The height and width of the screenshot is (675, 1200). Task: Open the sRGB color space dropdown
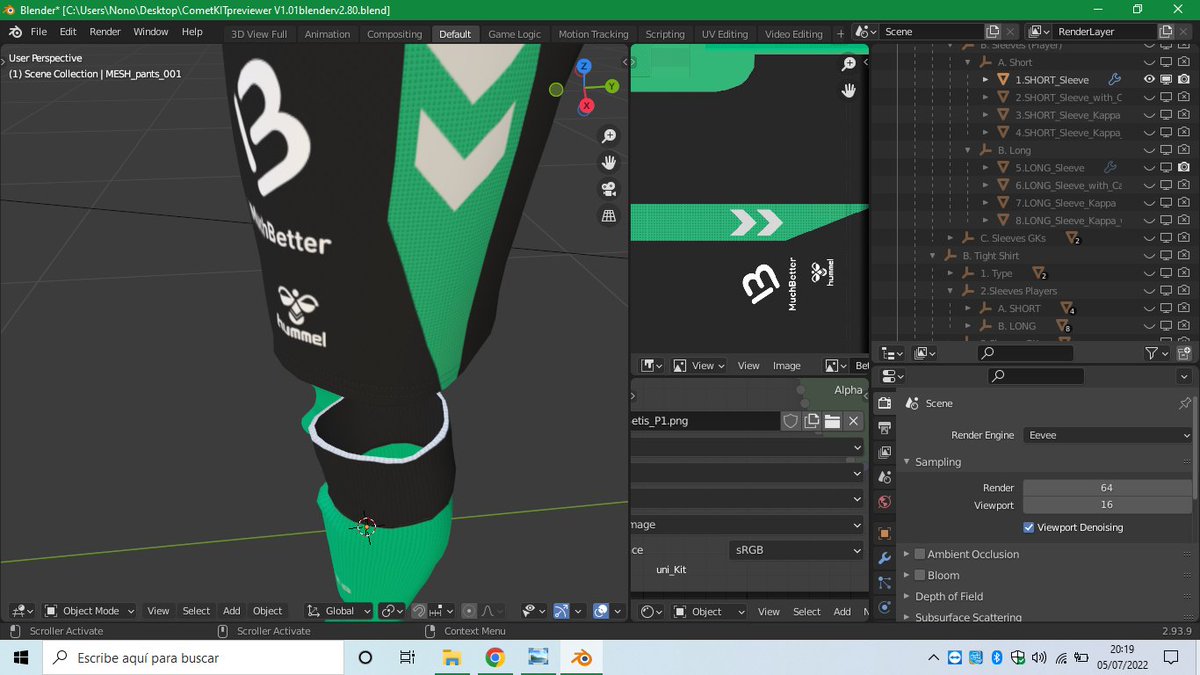pyautogui.click(x=795, y=550)
